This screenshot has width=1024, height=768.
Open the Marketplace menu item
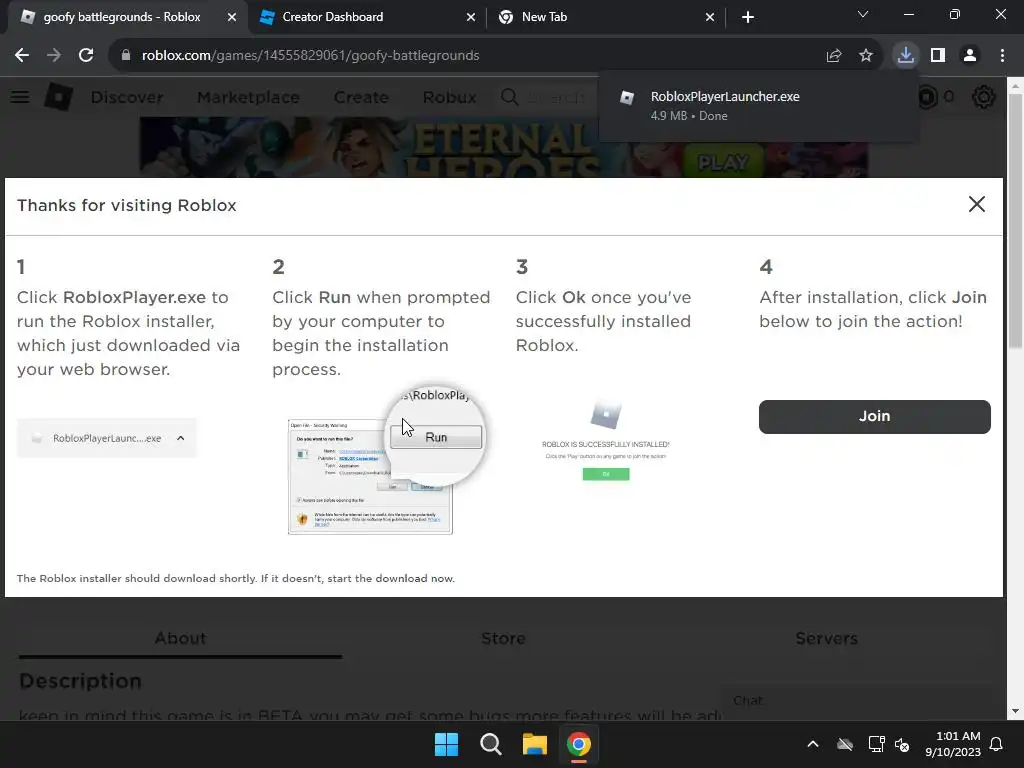(x=248, y=97)
